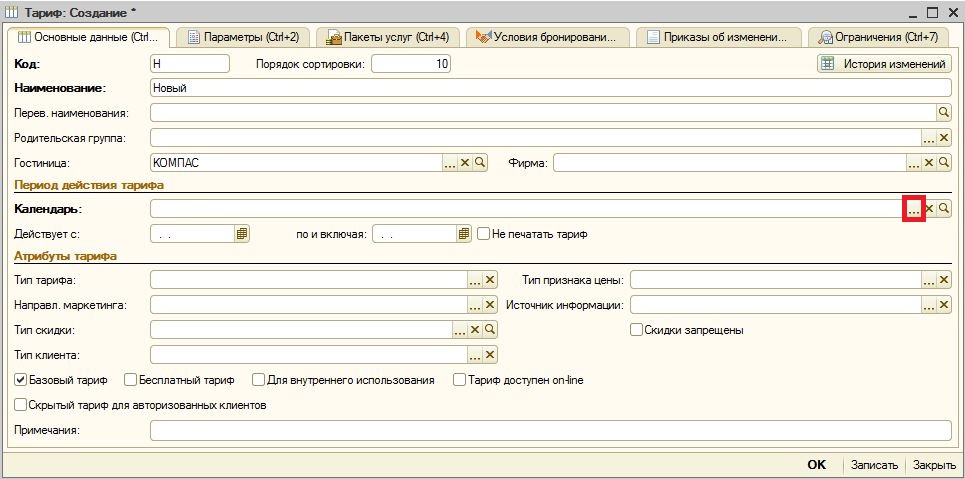Clear the Направл. маркетинга field
965x479 pixels.
[490, 305]
